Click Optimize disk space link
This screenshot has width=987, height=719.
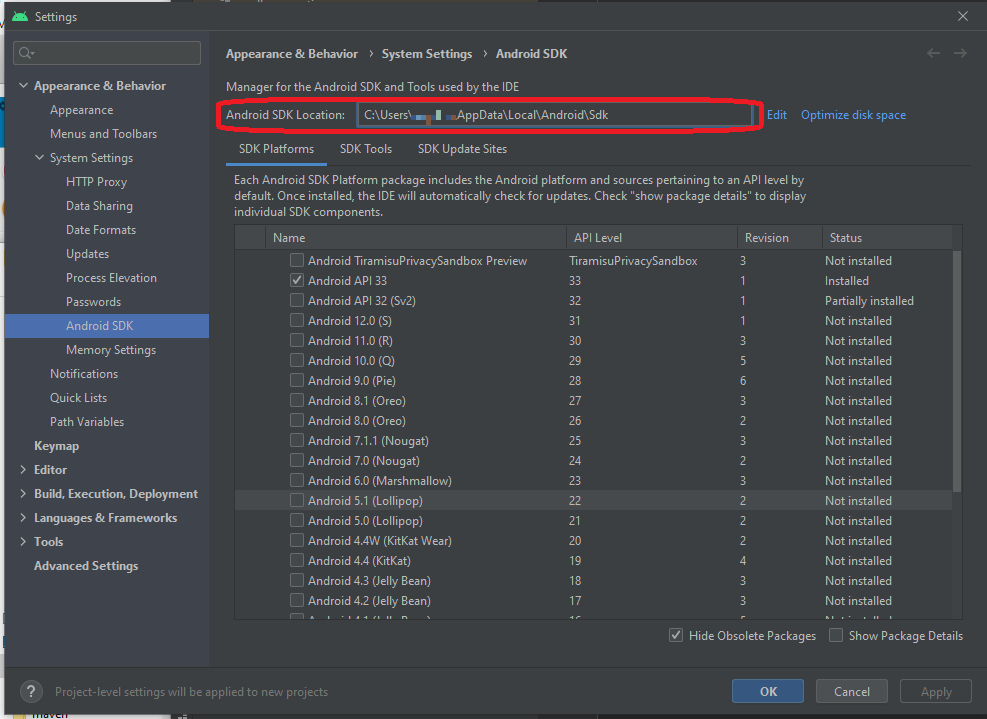[853, 115]
